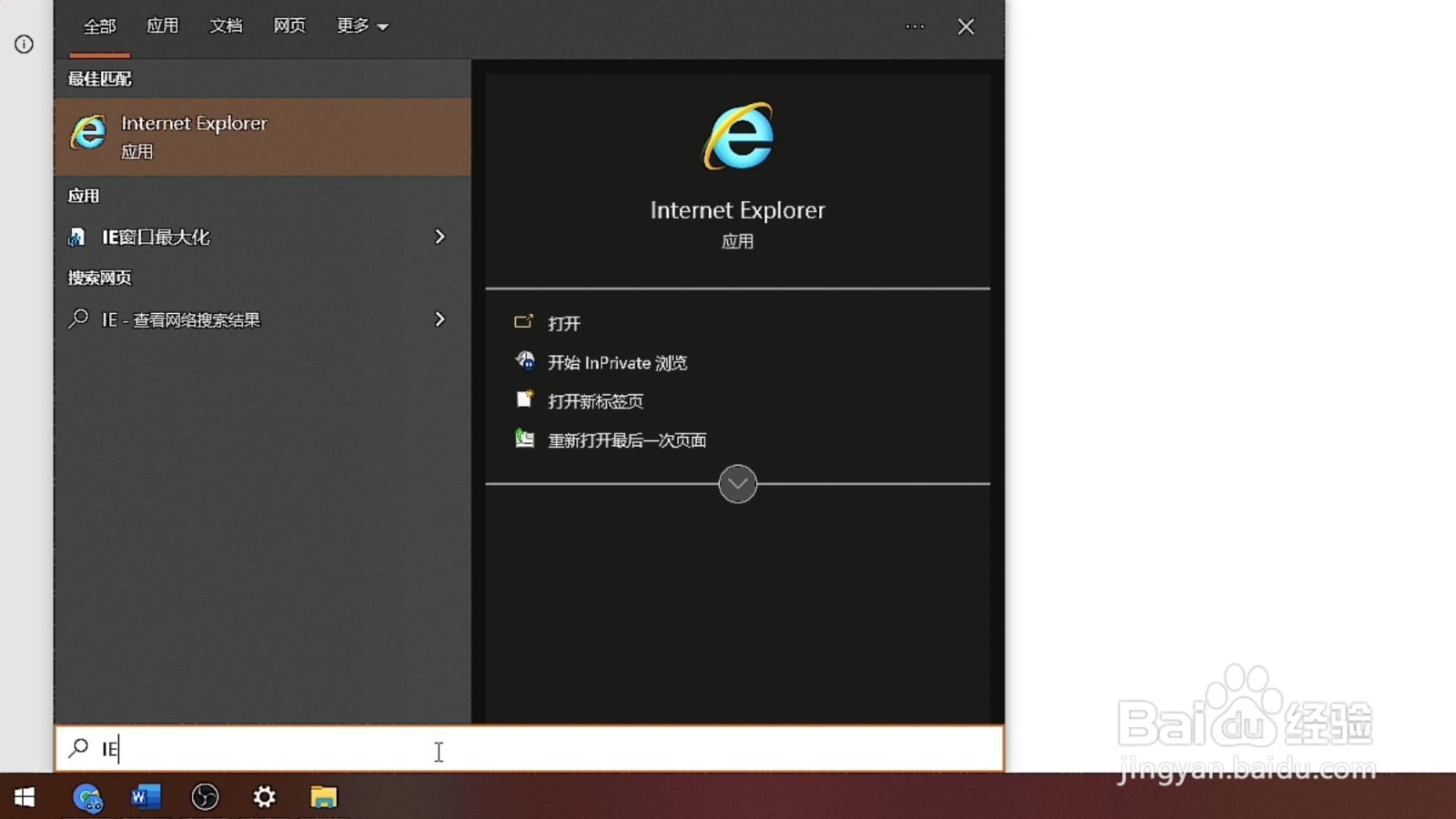1456x819 pixels.
Task: Open File Explorer from the taskbar
Action: (x=323, y=797)
